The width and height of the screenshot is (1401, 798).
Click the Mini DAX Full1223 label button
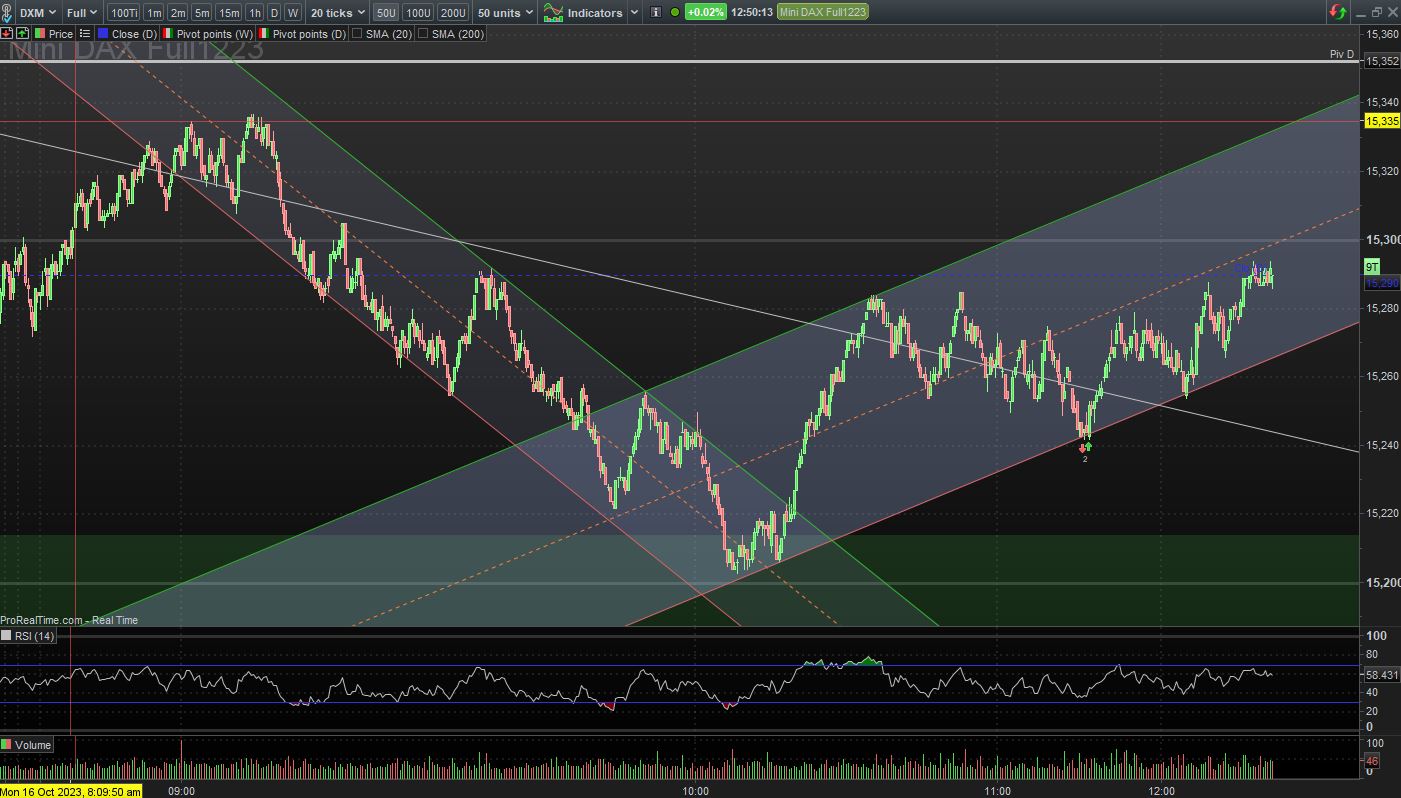[x=822, y=13]
